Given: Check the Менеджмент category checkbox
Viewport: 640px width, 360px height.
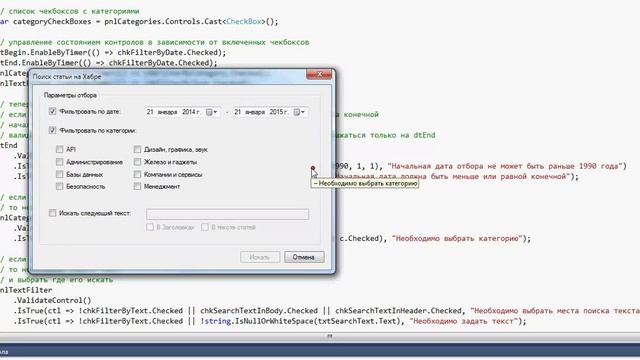Looking at the screenshot, I should point(137,187).
